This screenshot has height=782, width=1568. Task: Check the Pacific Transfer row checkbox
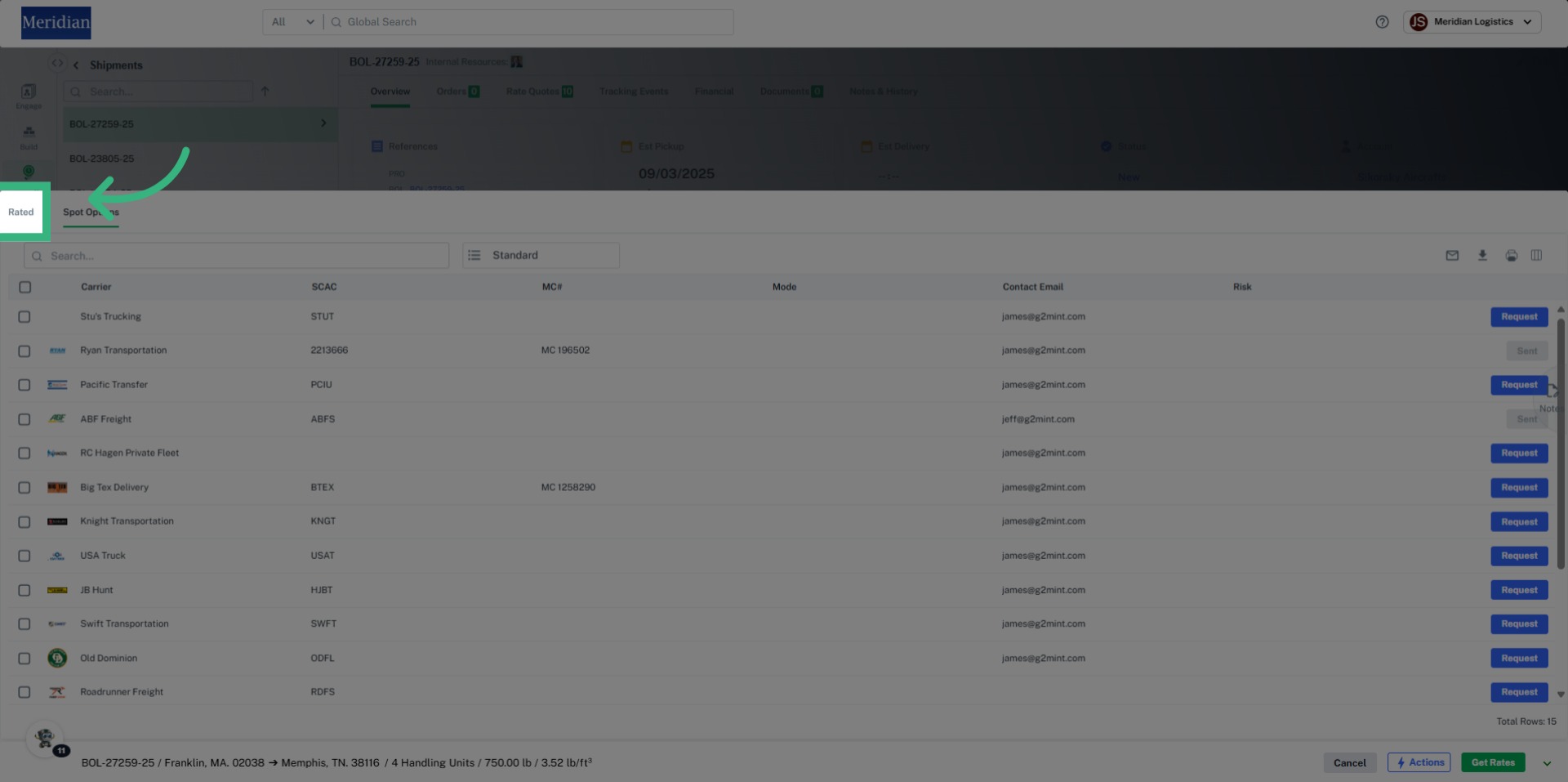24,385
